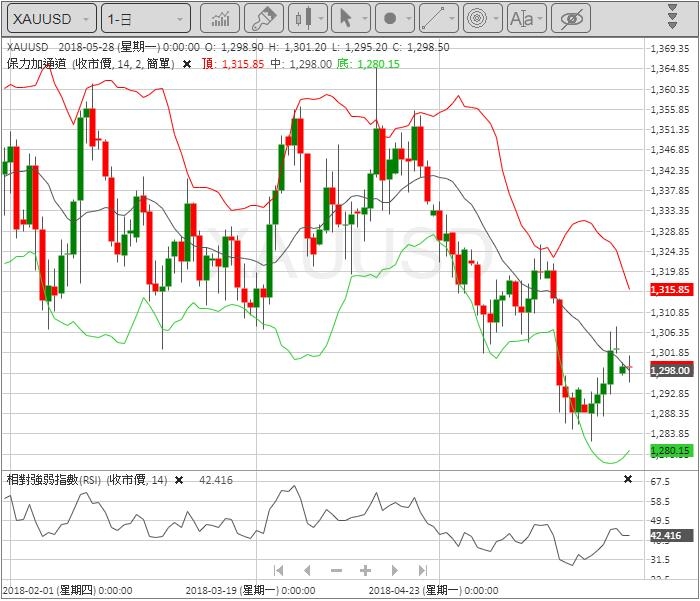Click the 相對強弱指數 RSI indicator label
Image resolution: width=700 pixels, height=601 pixels.
87,480
